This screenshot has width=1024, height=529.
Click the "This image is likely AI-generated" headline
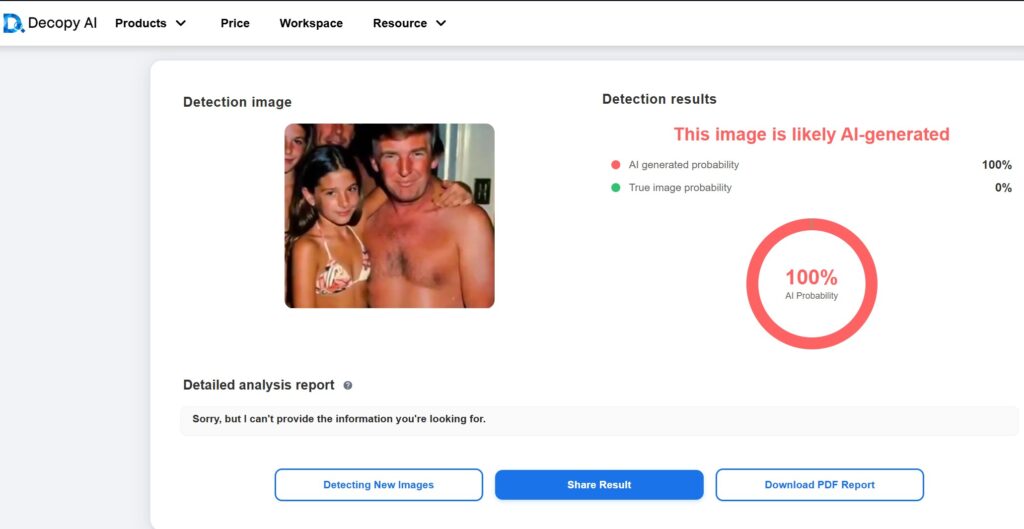point(811,134)
